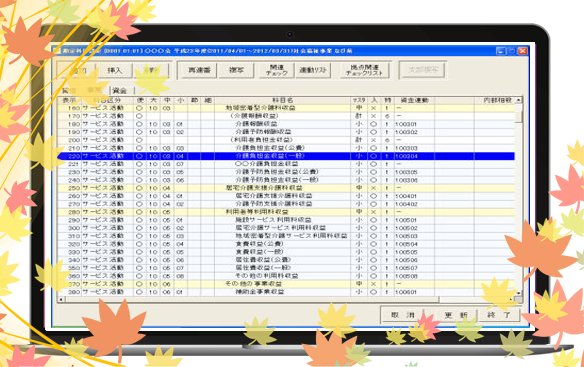Select row 介護負担金収益(公費)

[286, 148]
